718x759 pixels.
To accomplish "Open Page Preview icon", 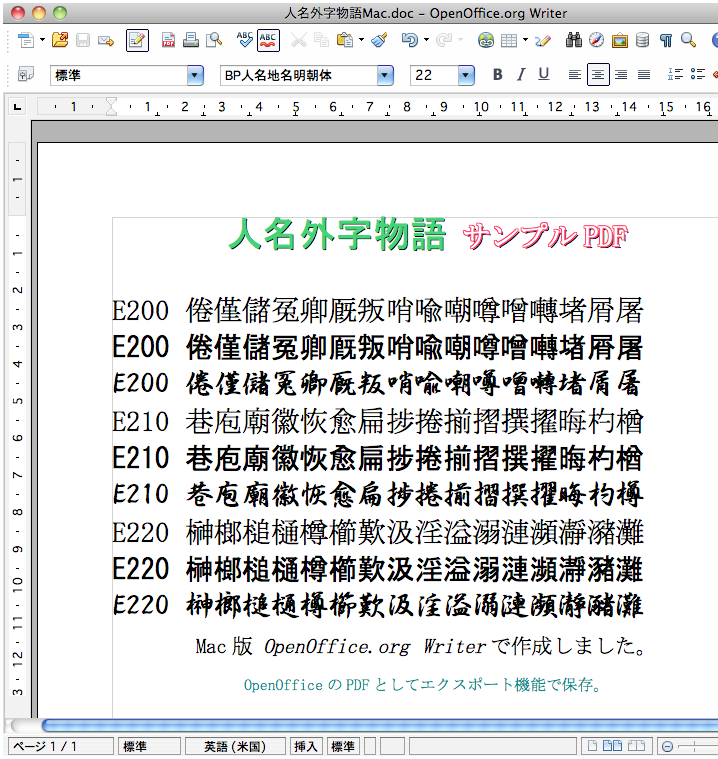I will (x=214, y=40).
